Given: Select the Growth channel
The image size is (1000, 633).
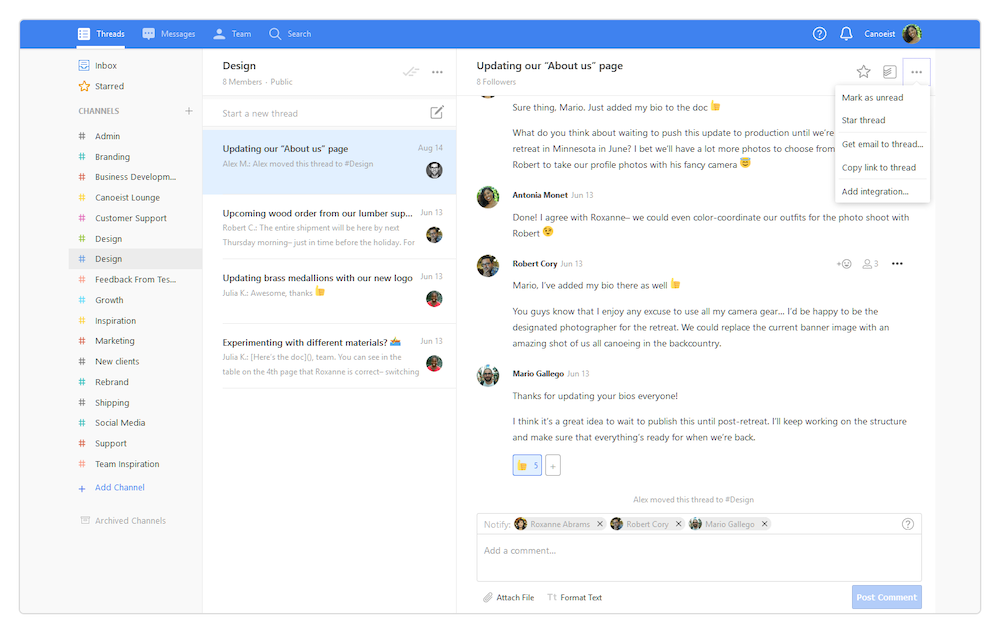Looking at the screenshot, I should tap(135, 300).
